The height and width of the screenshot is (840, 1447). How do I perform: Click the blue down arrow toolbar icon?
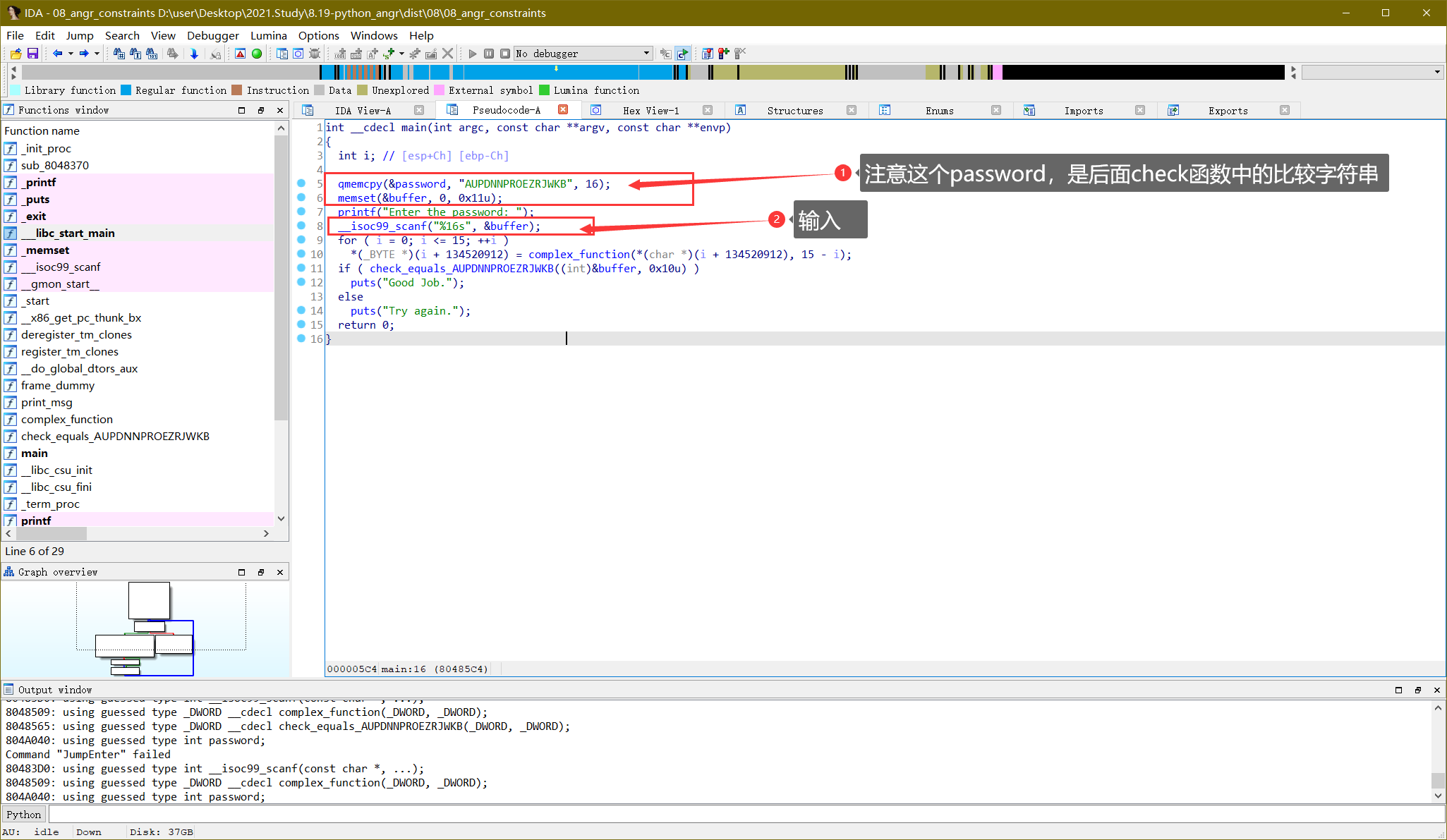pos(194,54)
